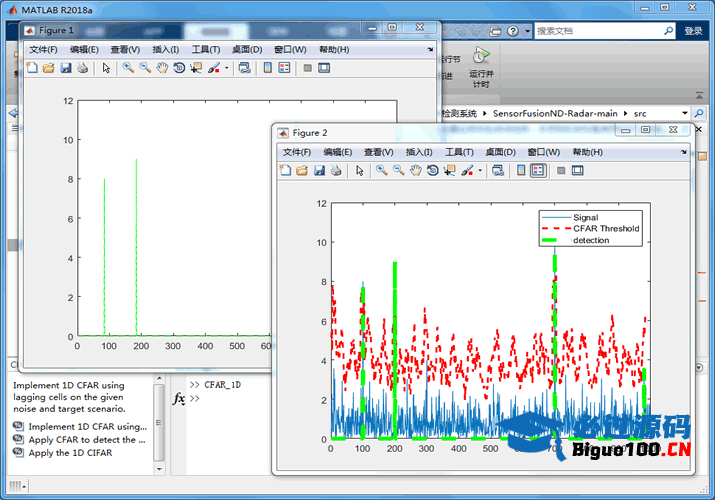Select 'Apply CFAR to detect the ...' row
Image resolution: width=715 pixels, height=500 pixels.
80,440
